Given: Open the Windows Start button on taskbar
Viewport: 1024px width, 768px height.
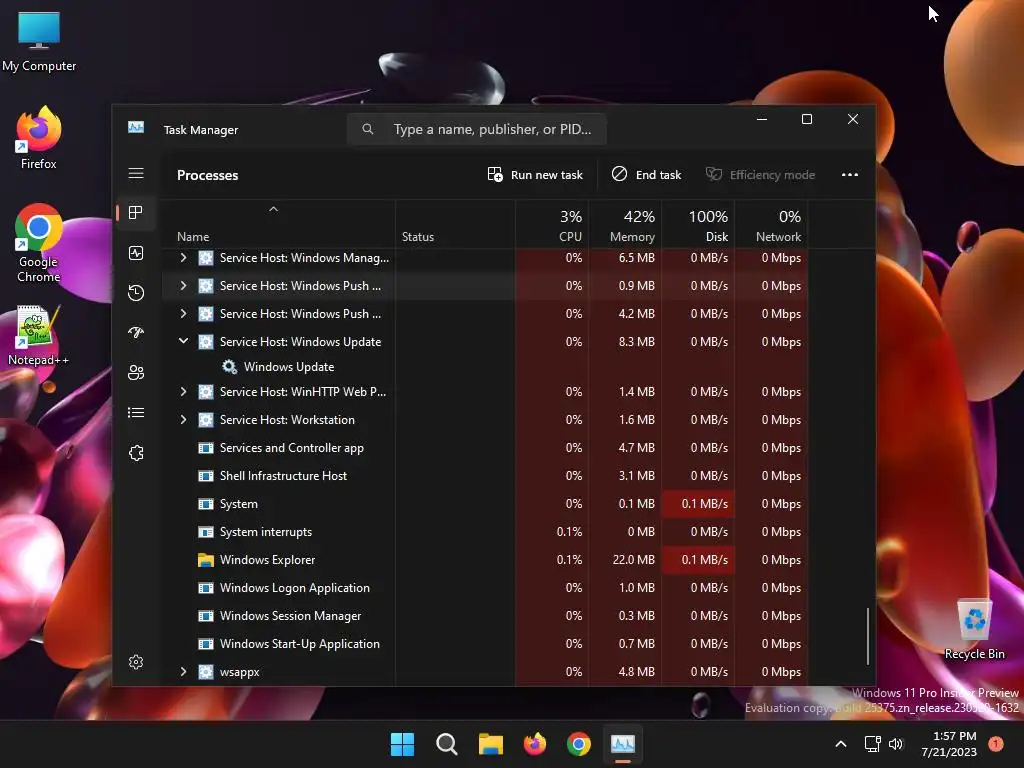Looking at the screenshot, I should coord(402,744).
